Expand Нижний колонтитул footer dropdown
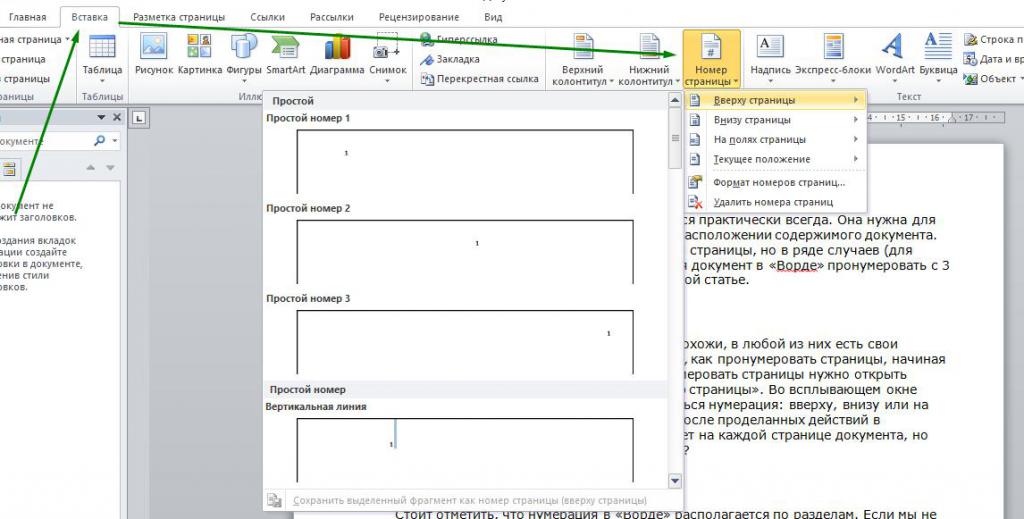 [x=649, y=59]
